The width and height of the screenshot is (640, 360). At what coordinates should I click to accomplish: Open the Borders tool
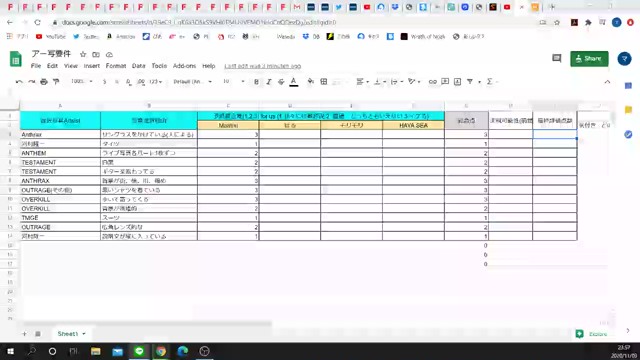324,82
